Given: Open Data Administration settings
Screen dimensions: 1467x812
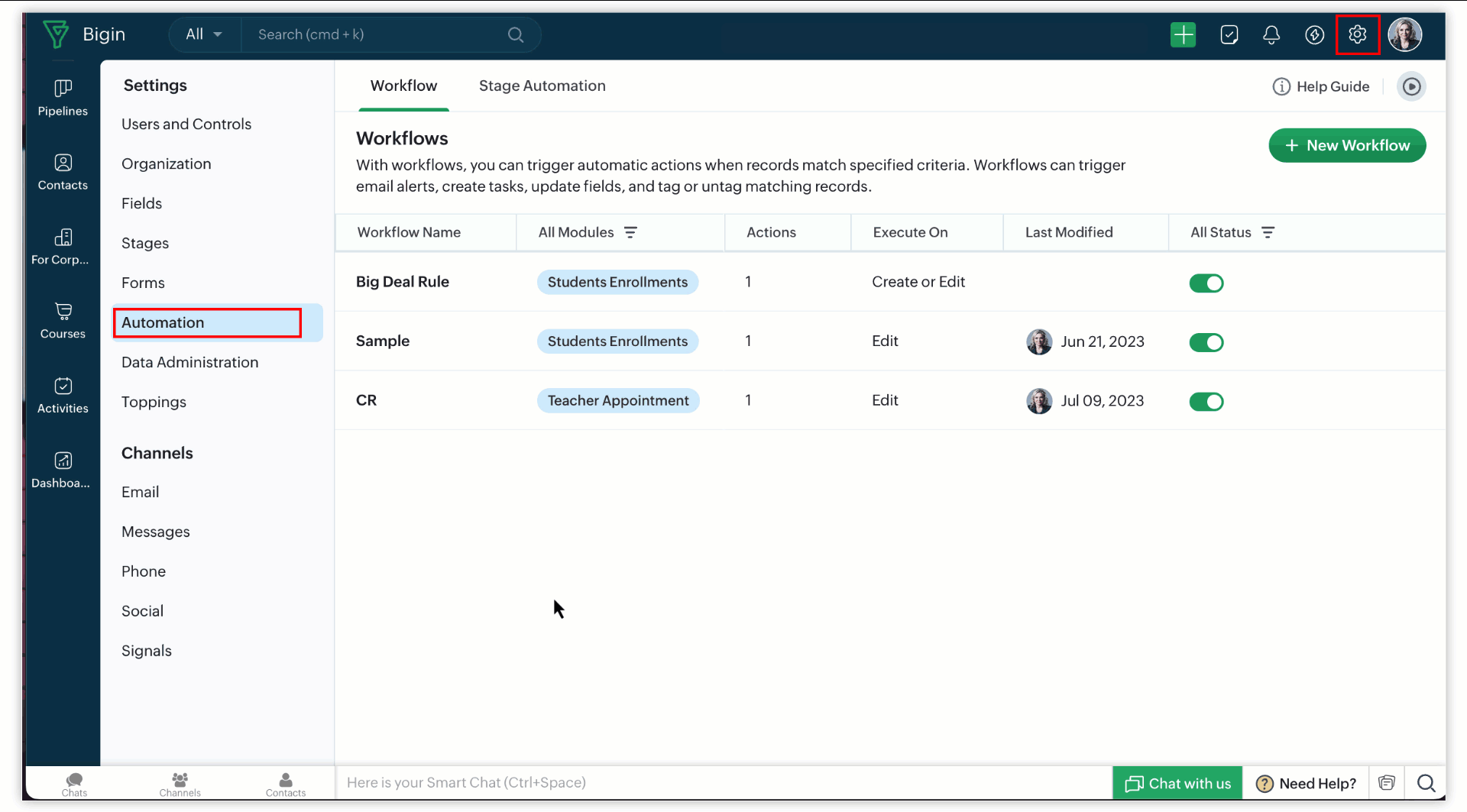Looking at the screenshot, I should tap(189, 362).
